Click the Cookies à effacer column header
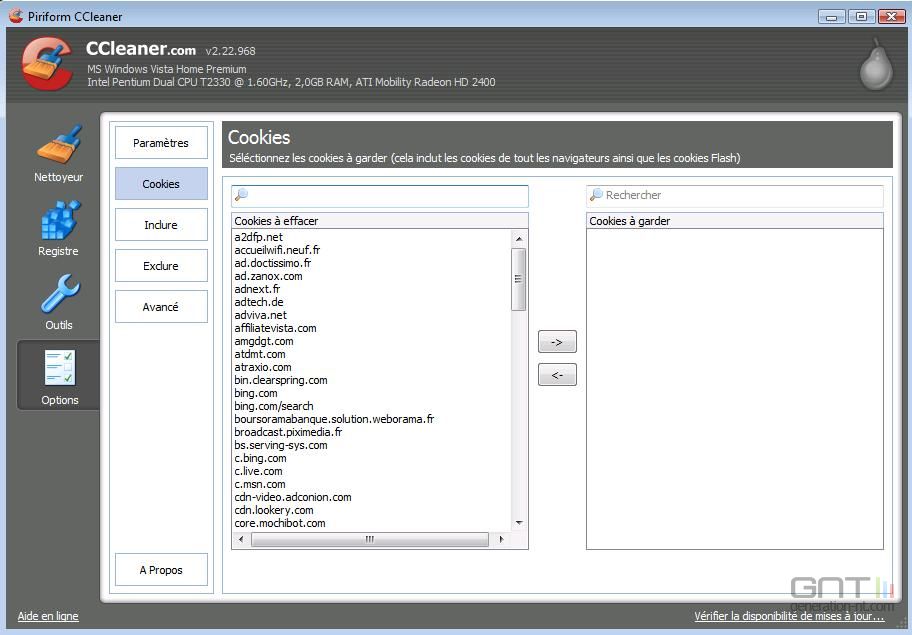 [380, 221]
